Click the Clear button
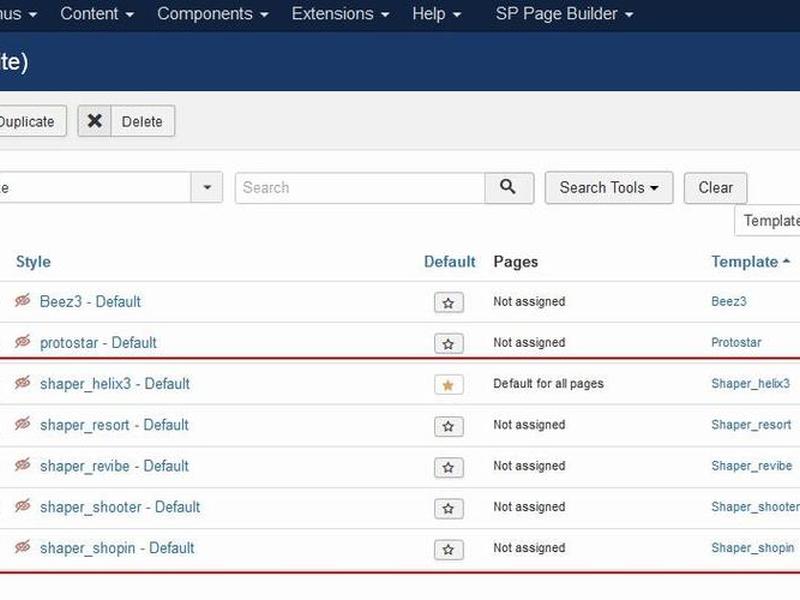Viewport: 800px width, 600px height. tap(715, 188)
